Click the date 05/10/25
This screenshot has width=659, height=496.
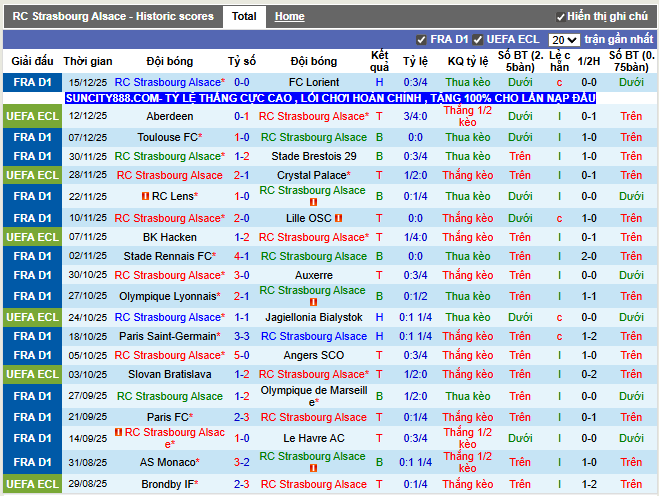[88, 356]
